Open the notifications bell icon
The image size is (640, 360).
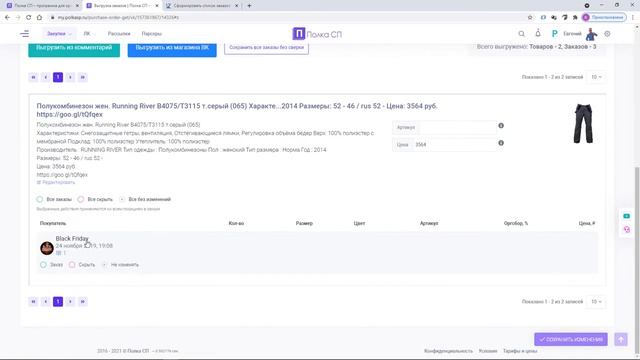[x=538, y=33]
